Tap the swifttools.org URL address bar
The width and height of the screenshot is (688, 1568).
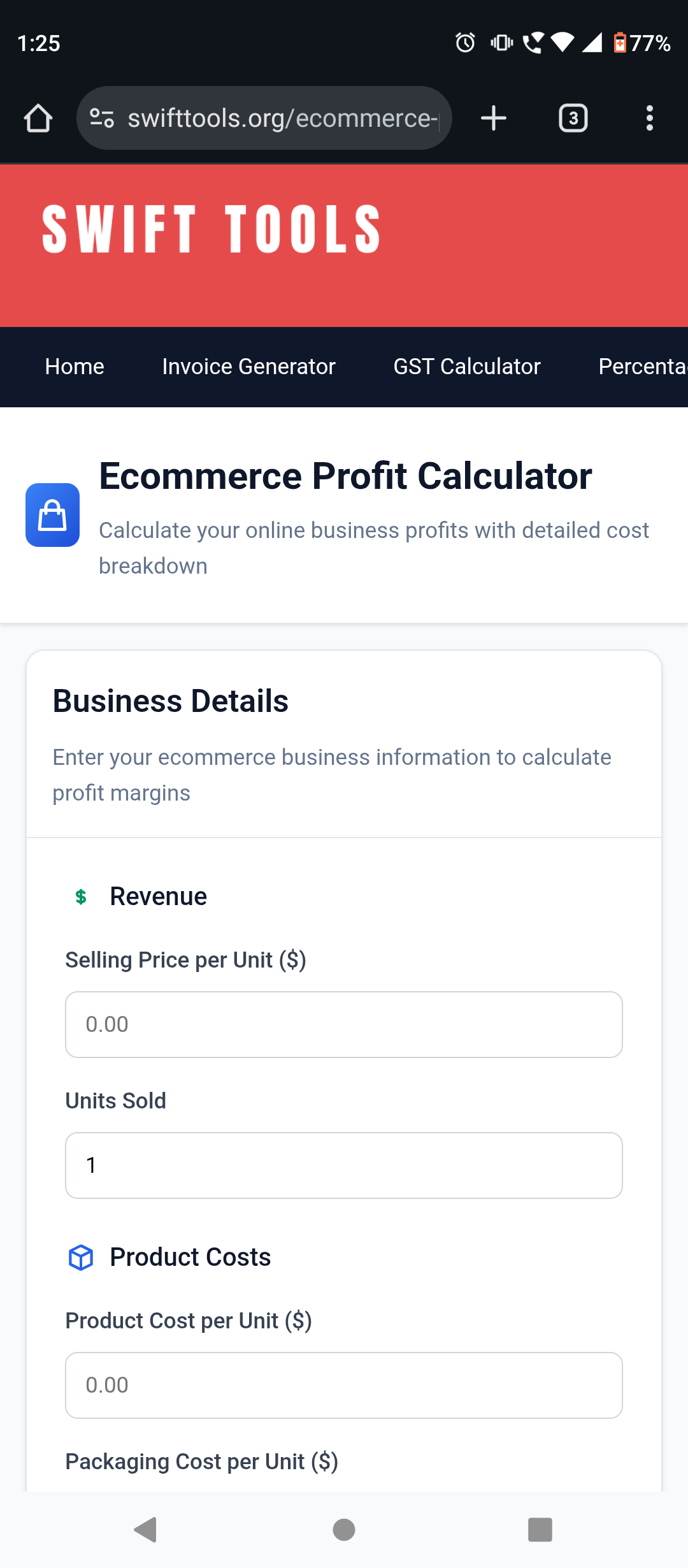coord(283,118)
